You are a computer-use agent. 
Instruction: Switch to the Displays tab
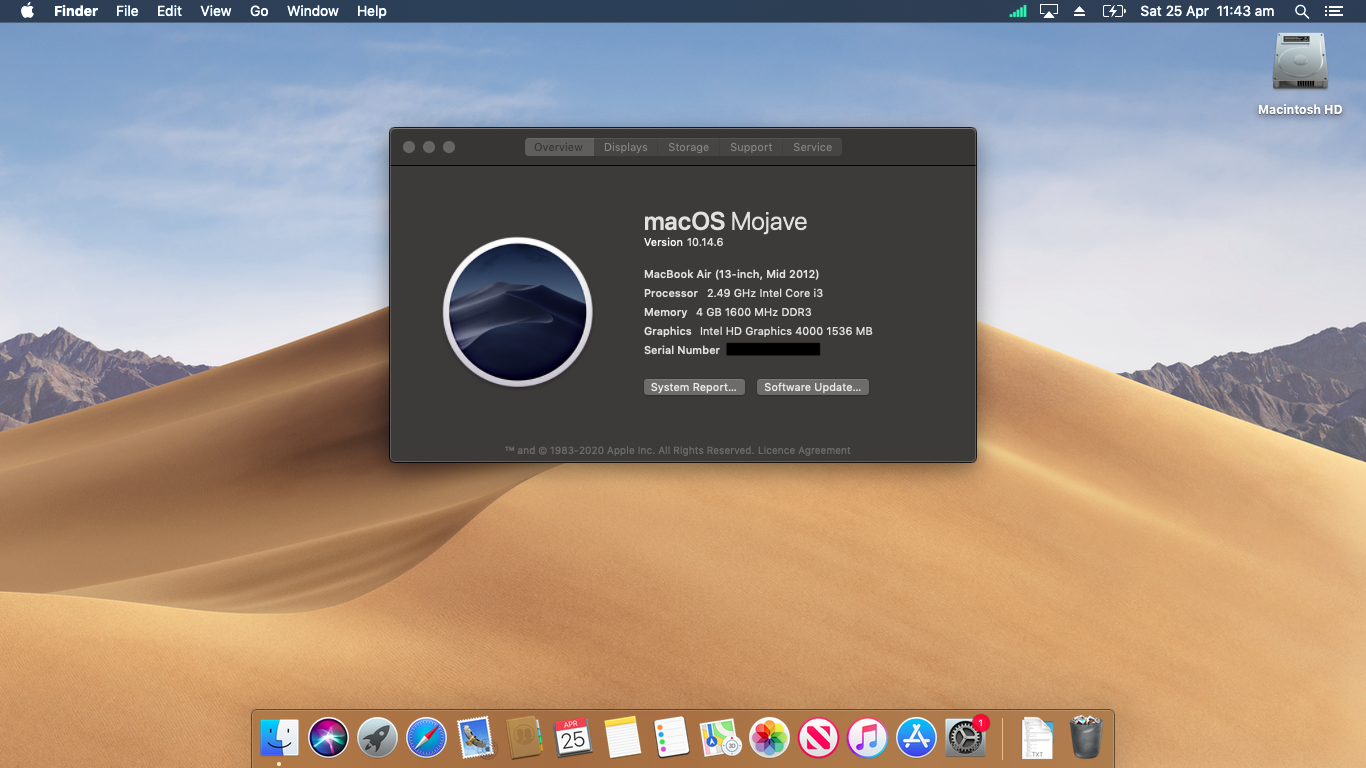[625, 147]
